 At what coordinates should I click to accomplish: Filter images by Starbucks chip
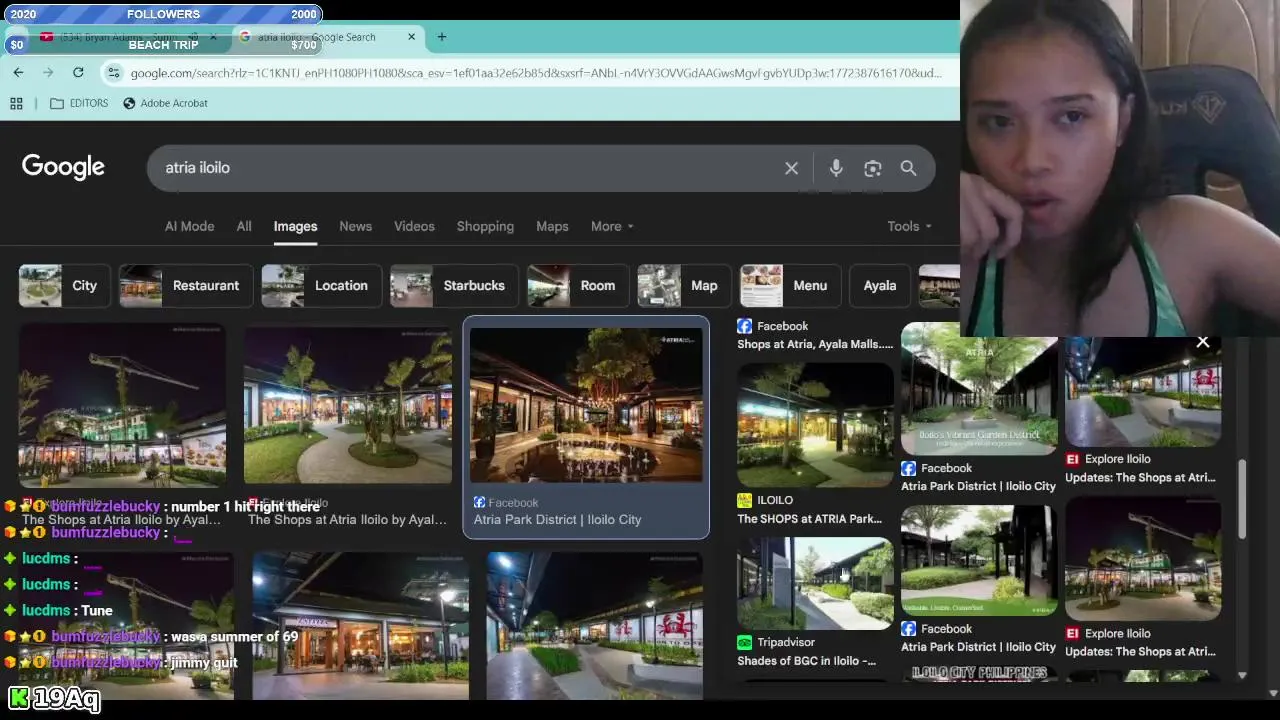click(x=454, y=285)
